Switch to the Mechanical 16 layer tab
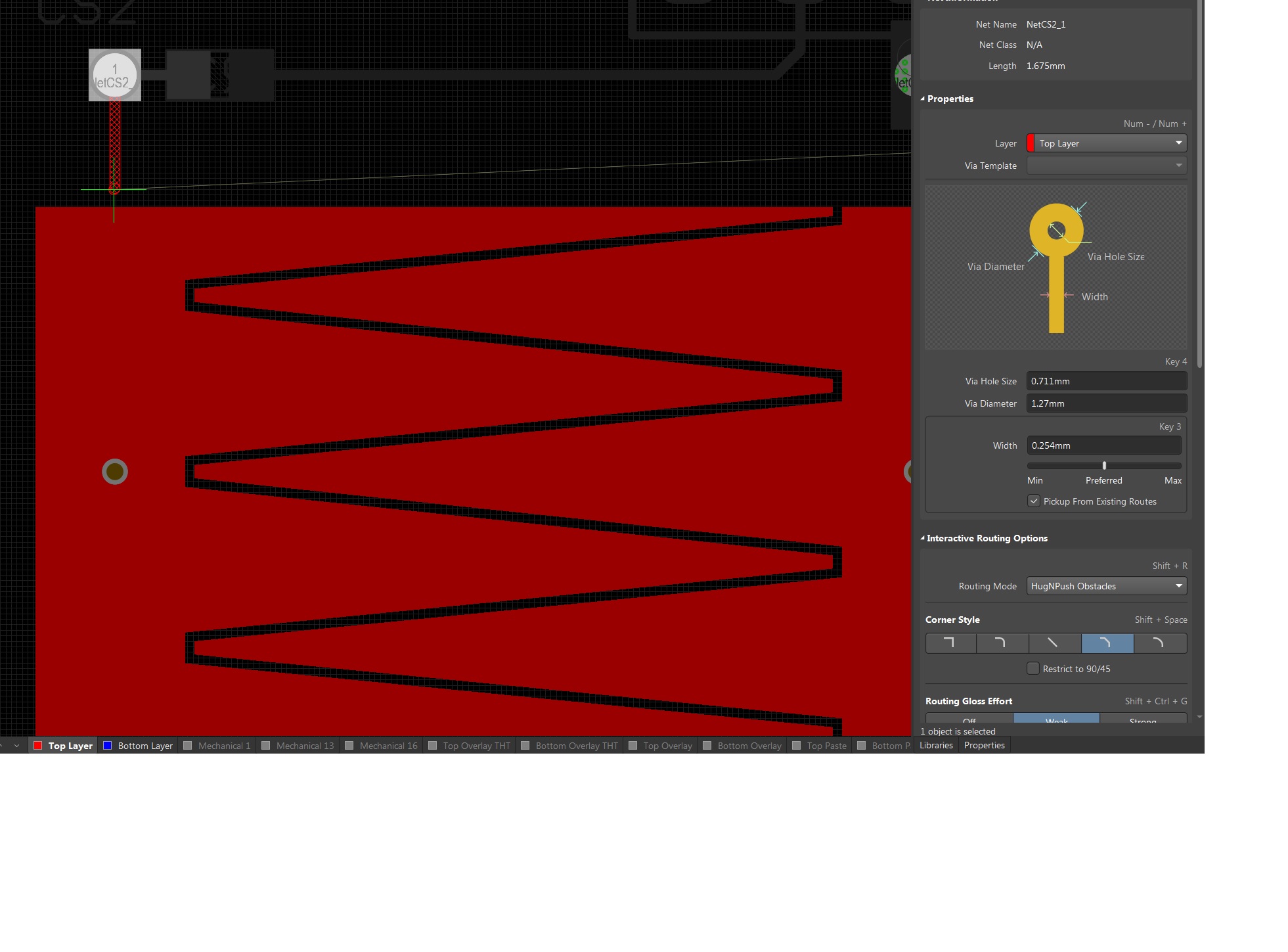The width and height of the screenshot is (1288, 952). (381, 746)
